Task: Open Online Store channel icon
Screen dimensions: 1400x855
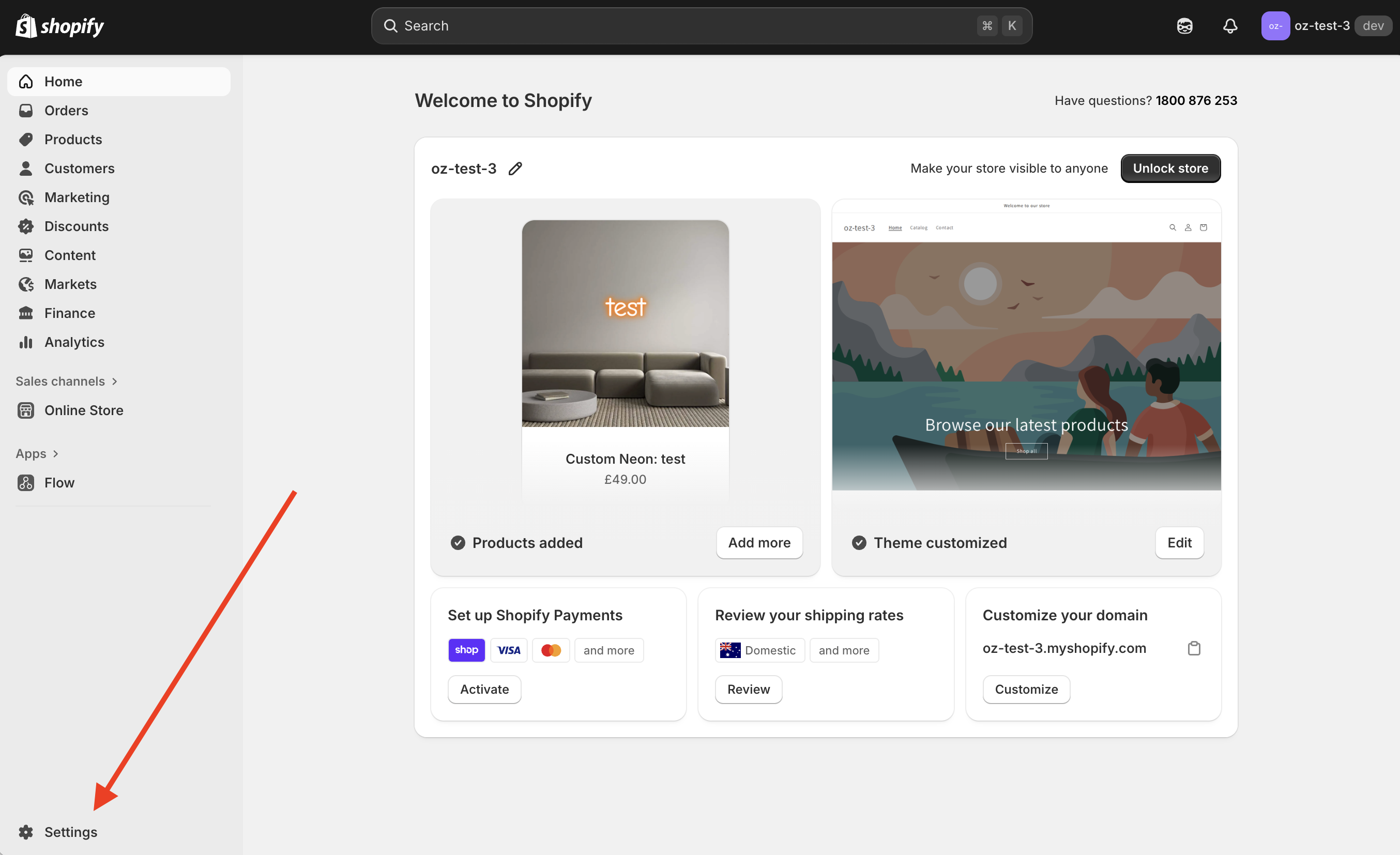Action: [25, 410]
